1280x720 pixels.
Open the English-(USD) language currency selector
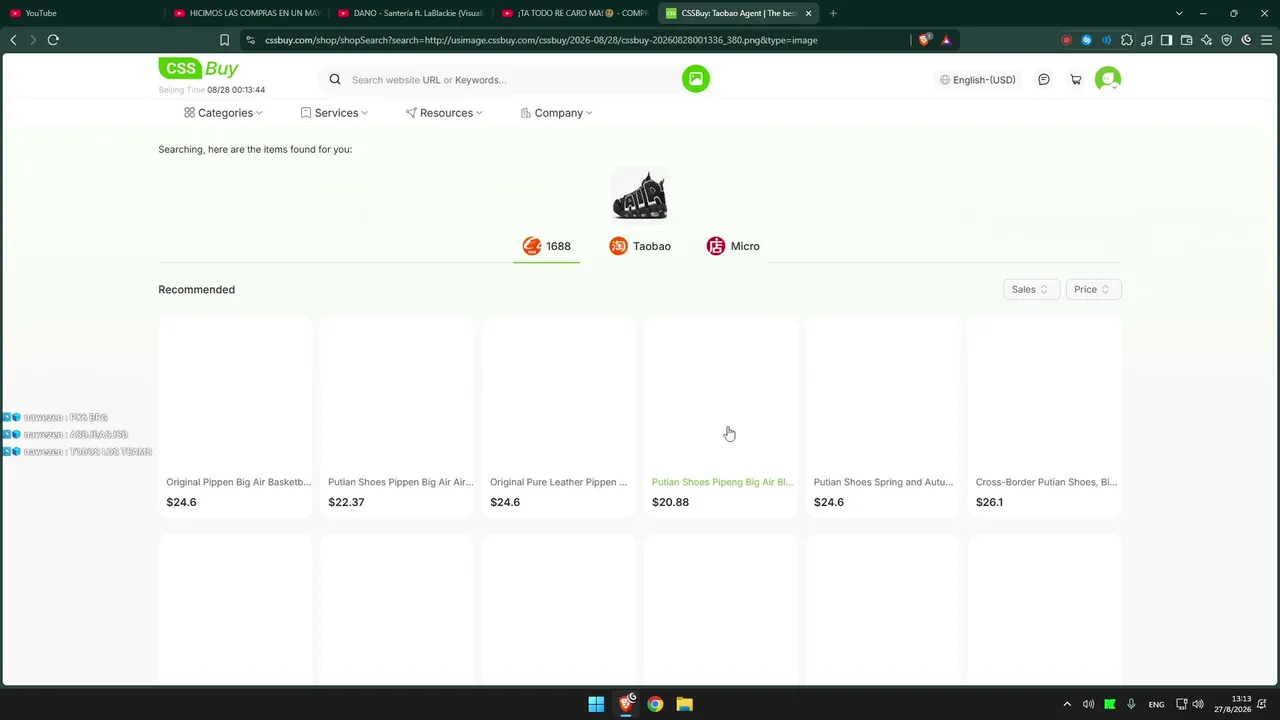[978, 80]
